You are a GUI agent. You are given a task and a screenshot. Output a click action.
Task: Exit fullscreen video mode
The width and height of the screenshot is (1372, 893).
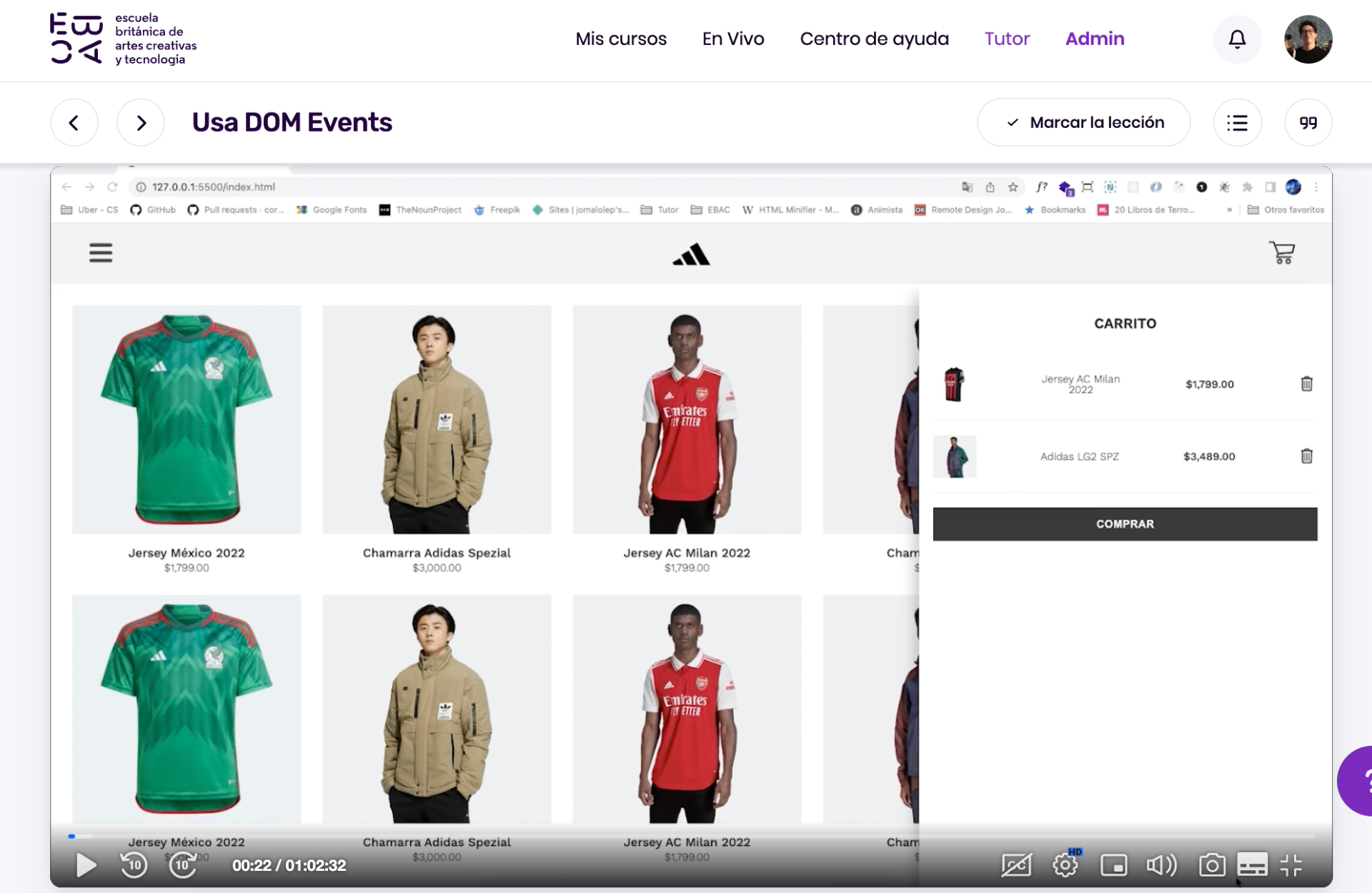(1291, 865)
